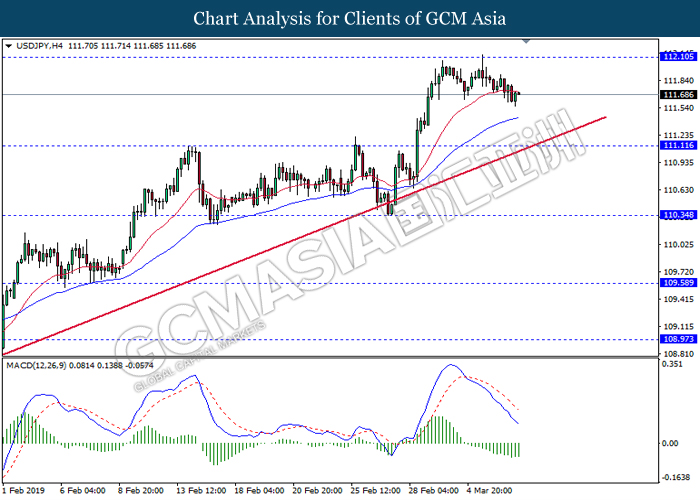Click the dropdown triangle beside USDJPY,H4
Viewport: 700px width, 500px height.
8,46
